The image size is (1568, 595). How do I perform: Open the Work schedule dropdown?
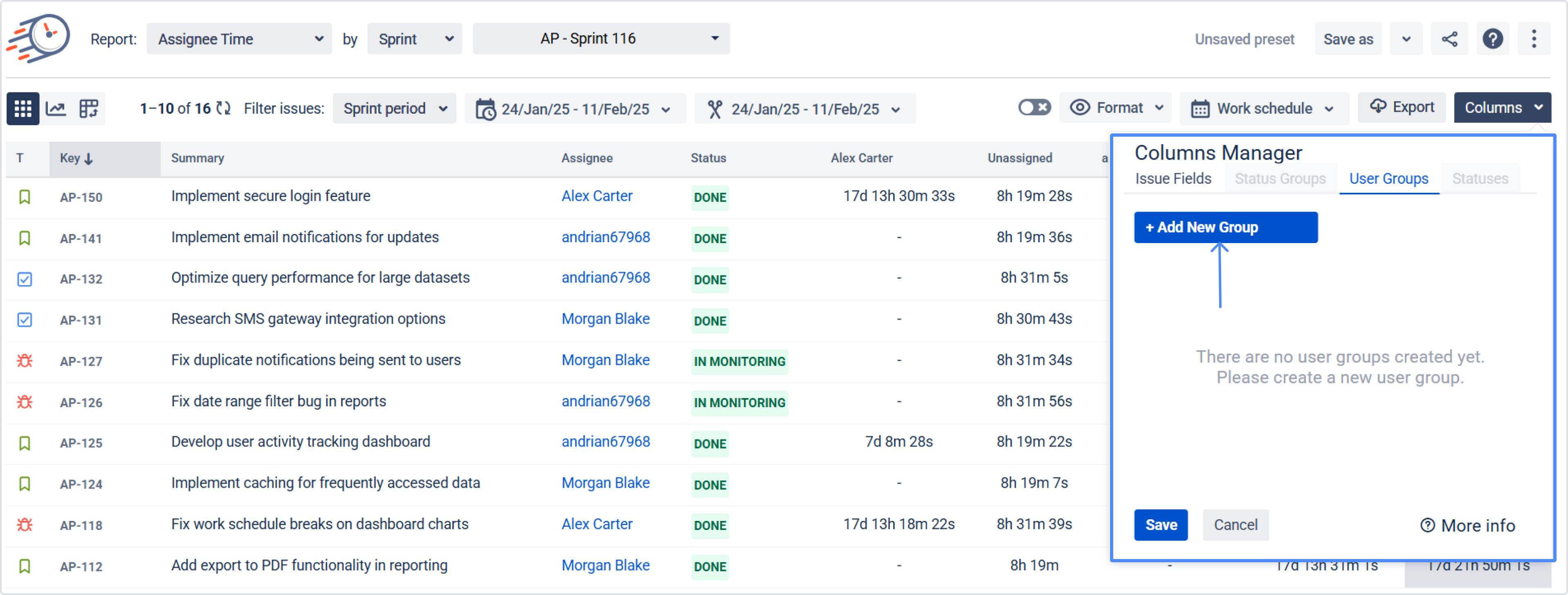tap(1264, 109)
